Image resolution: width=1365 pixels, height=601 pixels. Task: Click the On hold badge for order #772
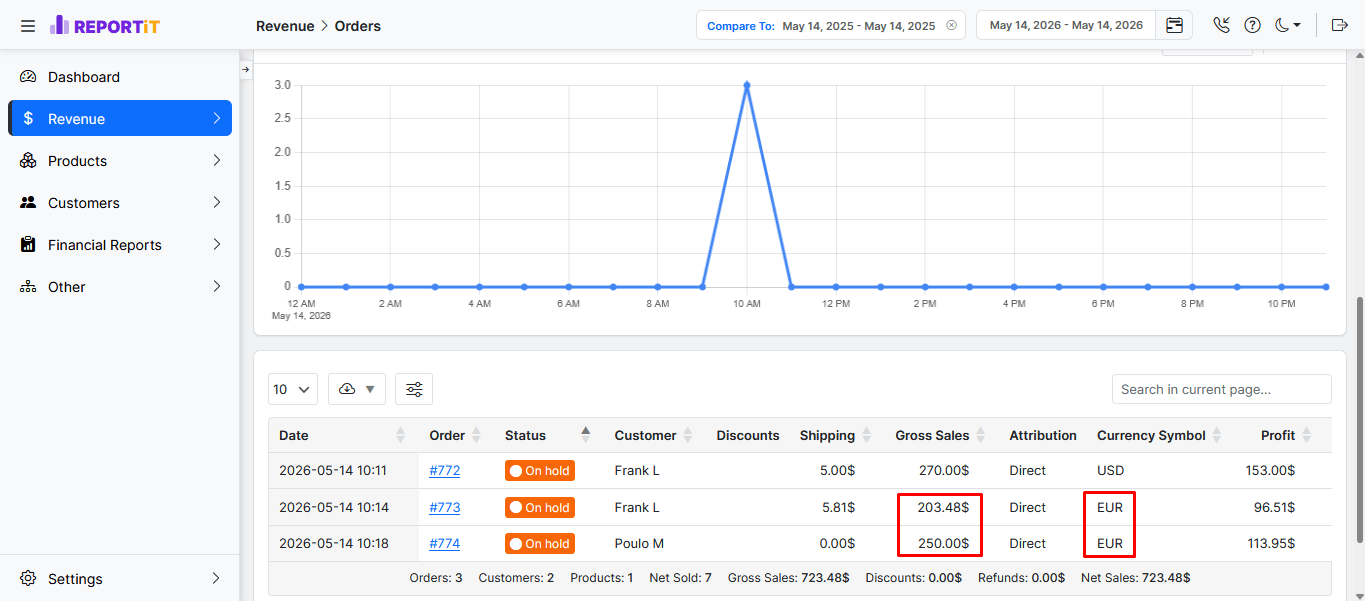tap(540, 470)
